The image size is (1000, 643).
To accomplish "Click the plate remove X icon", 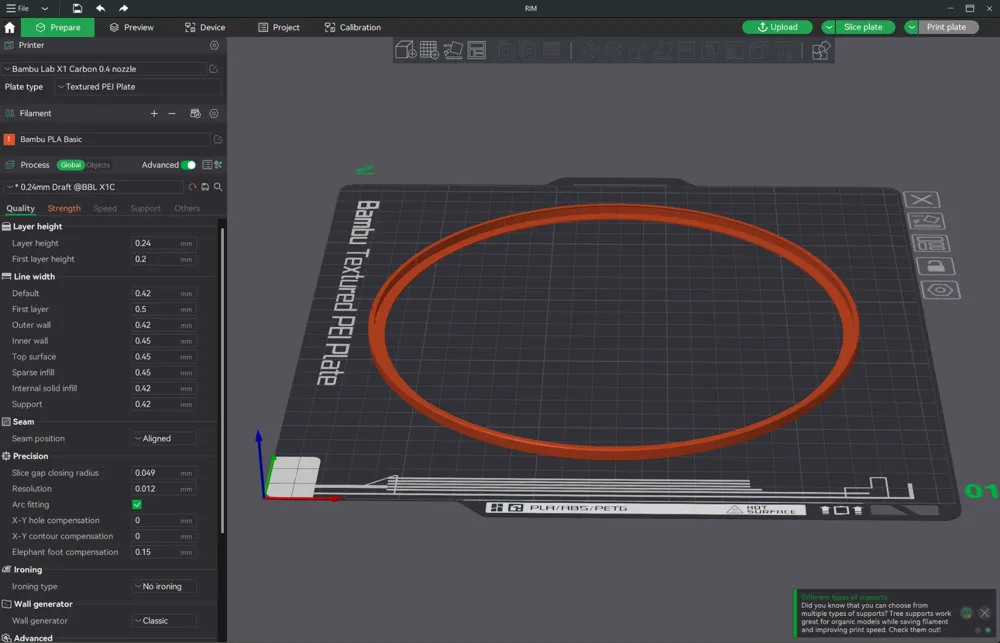I will [922, 200].
